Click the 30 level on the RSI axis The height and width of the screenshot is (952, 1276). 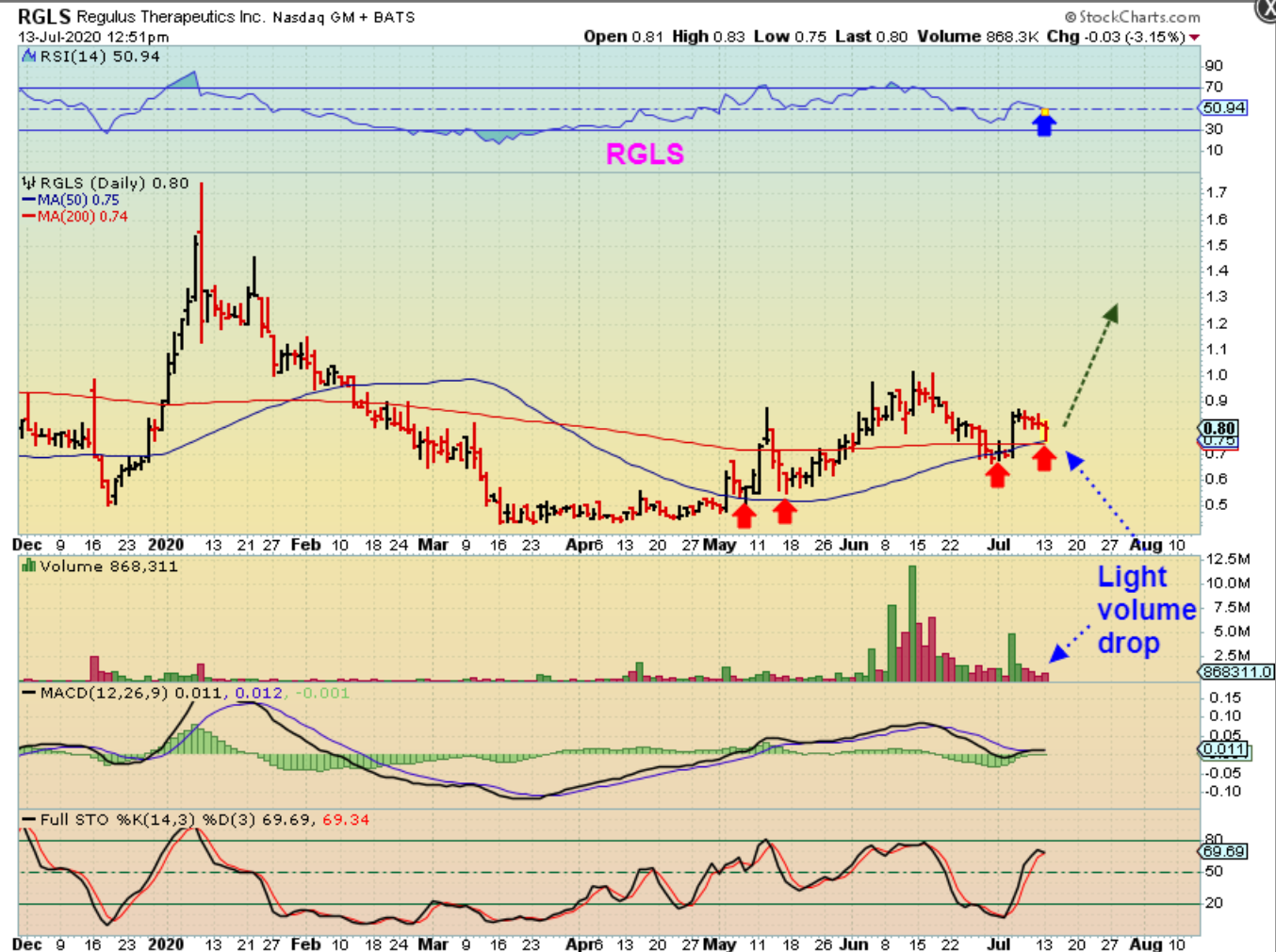pyautogui.click(x=1214, y=129)
